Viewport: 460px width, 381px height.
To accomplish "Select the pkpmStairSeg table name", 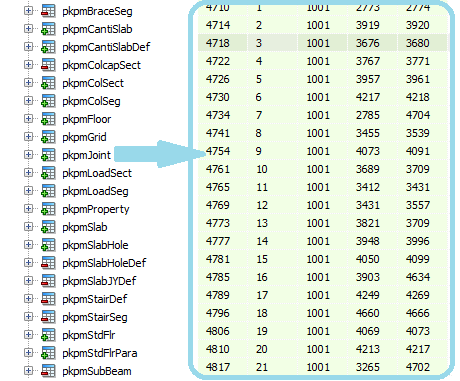I will click(x=95, y=317).
